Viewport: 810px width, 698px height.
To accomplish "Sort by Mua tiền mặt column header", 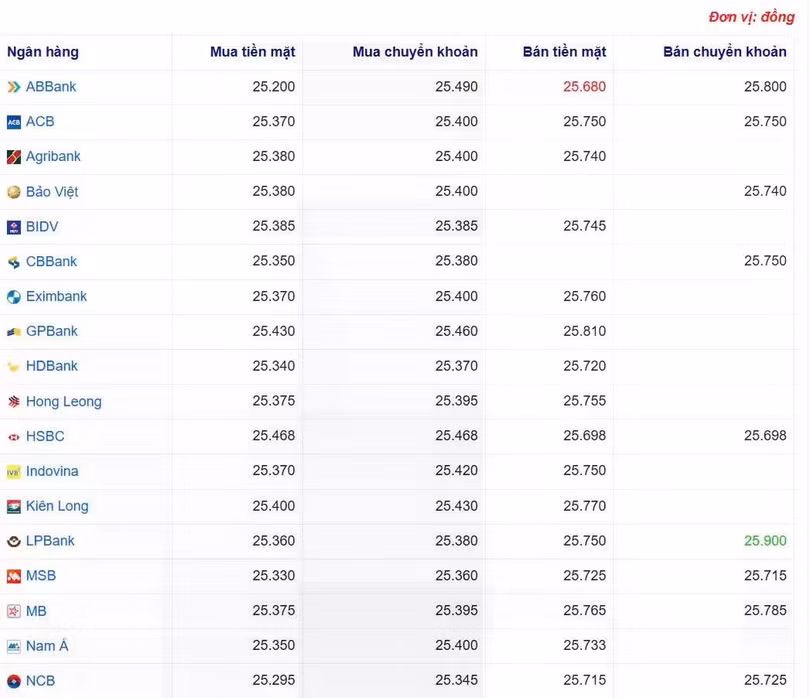I will point(252,52).
